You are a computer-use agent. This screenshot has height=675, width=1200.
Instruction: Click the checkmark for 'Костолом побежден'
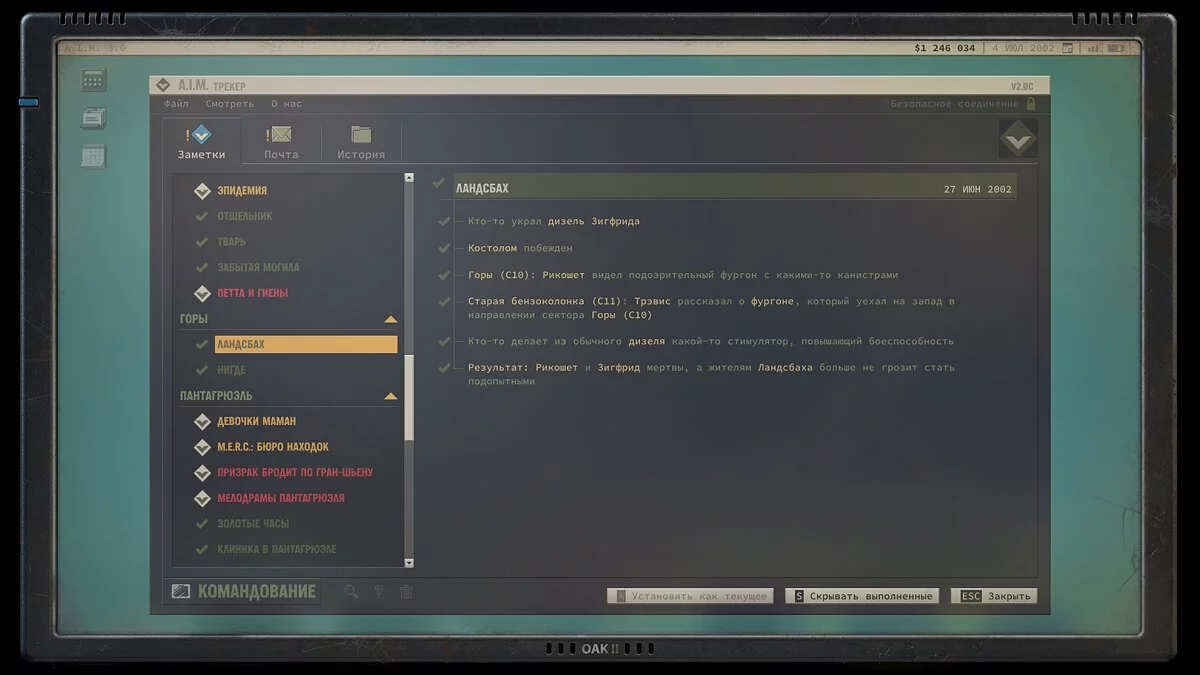point(444,248)
